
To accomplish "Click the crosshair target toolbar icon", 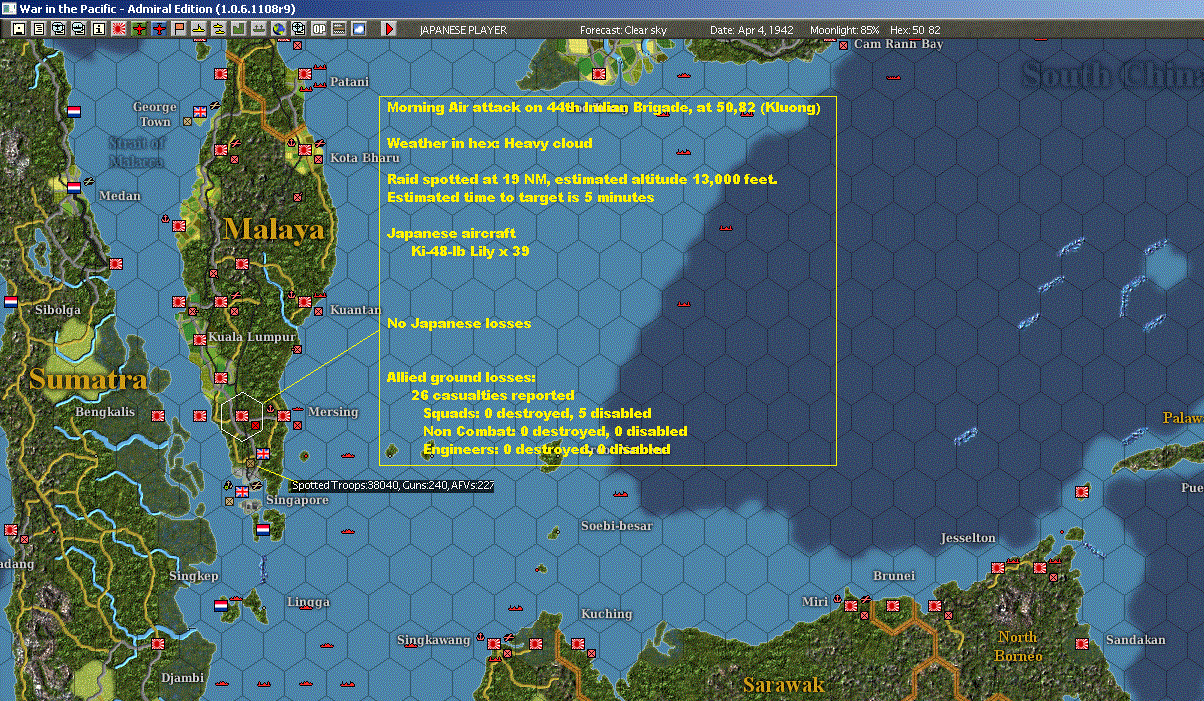I will (298, 29).
